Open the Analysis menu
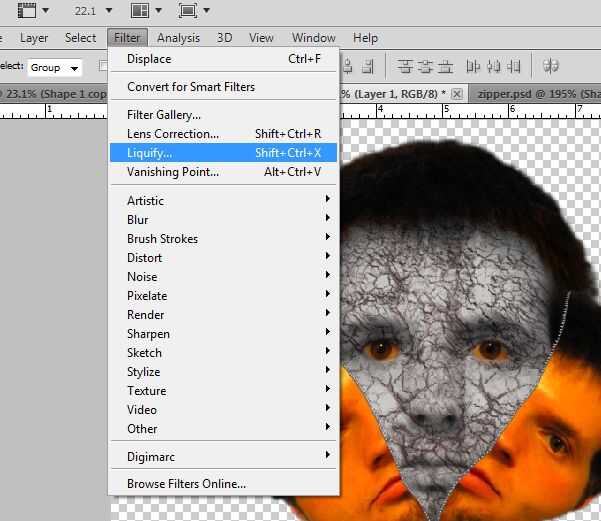 (178, 38)
